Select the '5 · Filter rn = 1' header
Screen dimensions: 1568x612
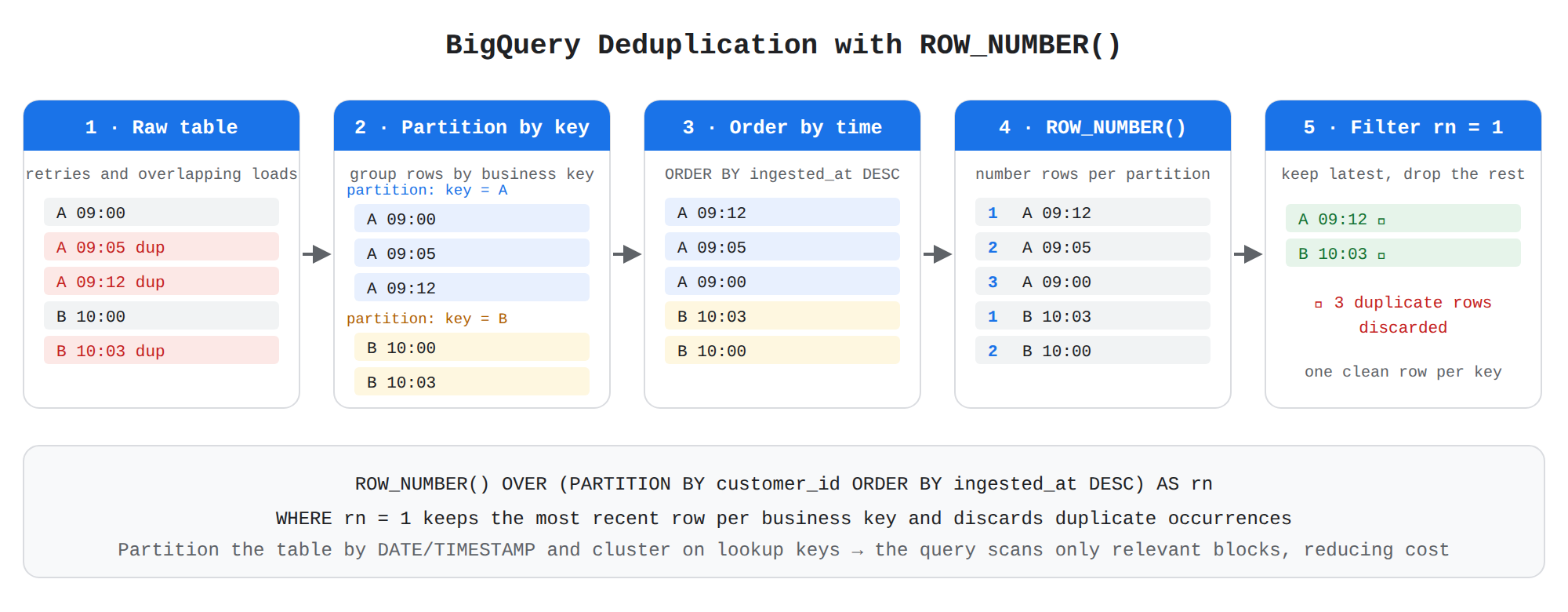1403,126
